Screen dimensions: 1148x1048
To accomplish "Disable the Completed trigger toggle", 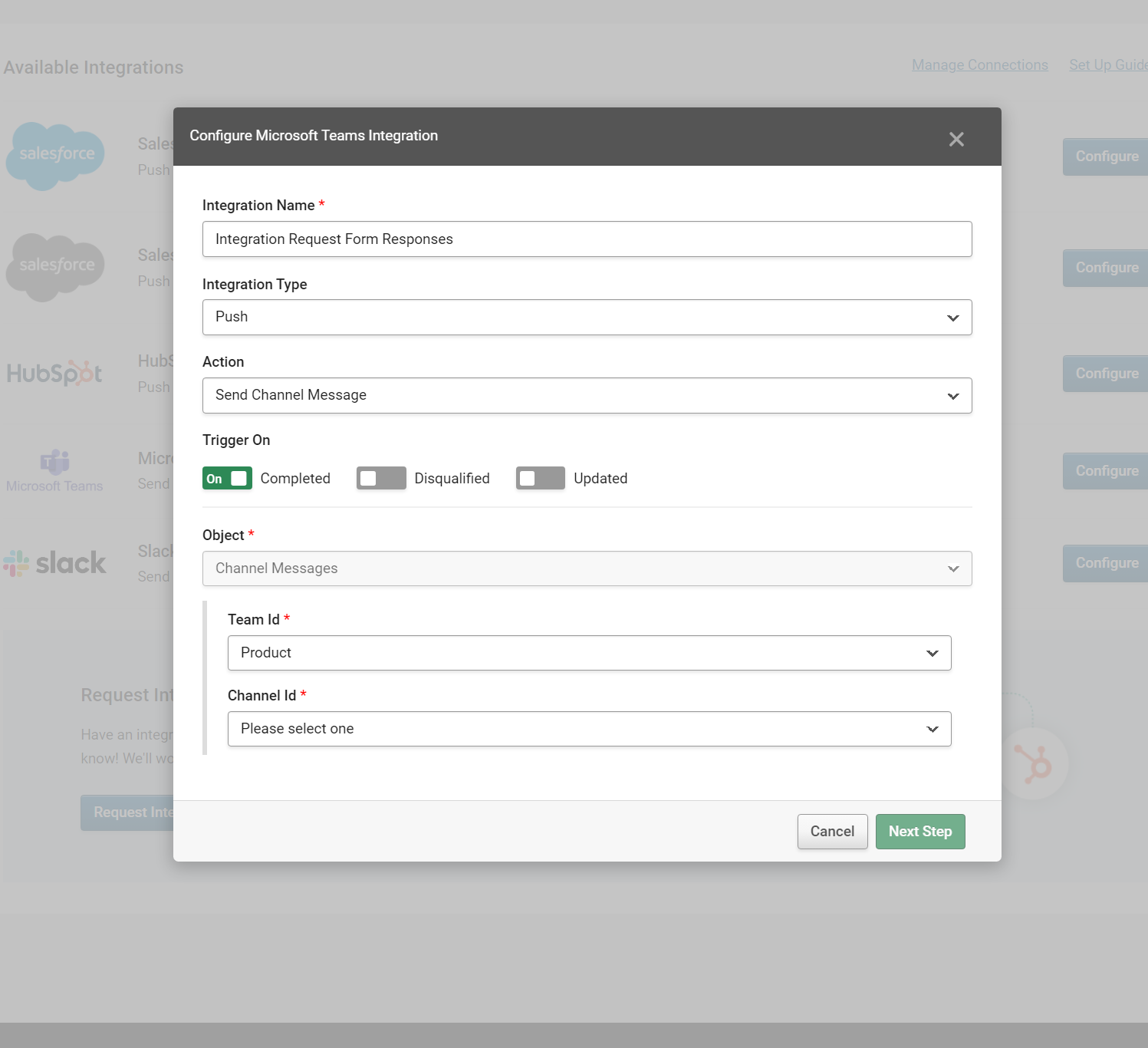I will tap(226, 478).
